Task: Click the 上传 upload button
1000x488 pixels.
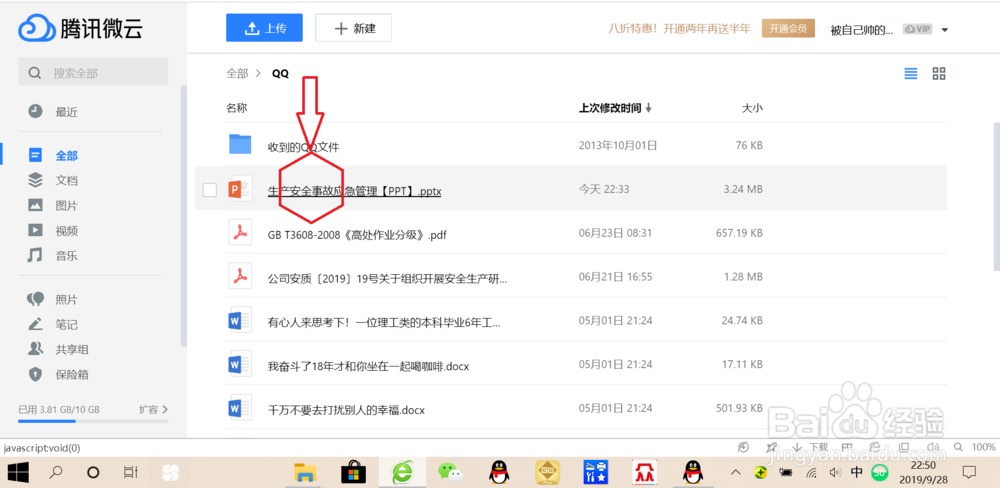Action: pos(264,28)
